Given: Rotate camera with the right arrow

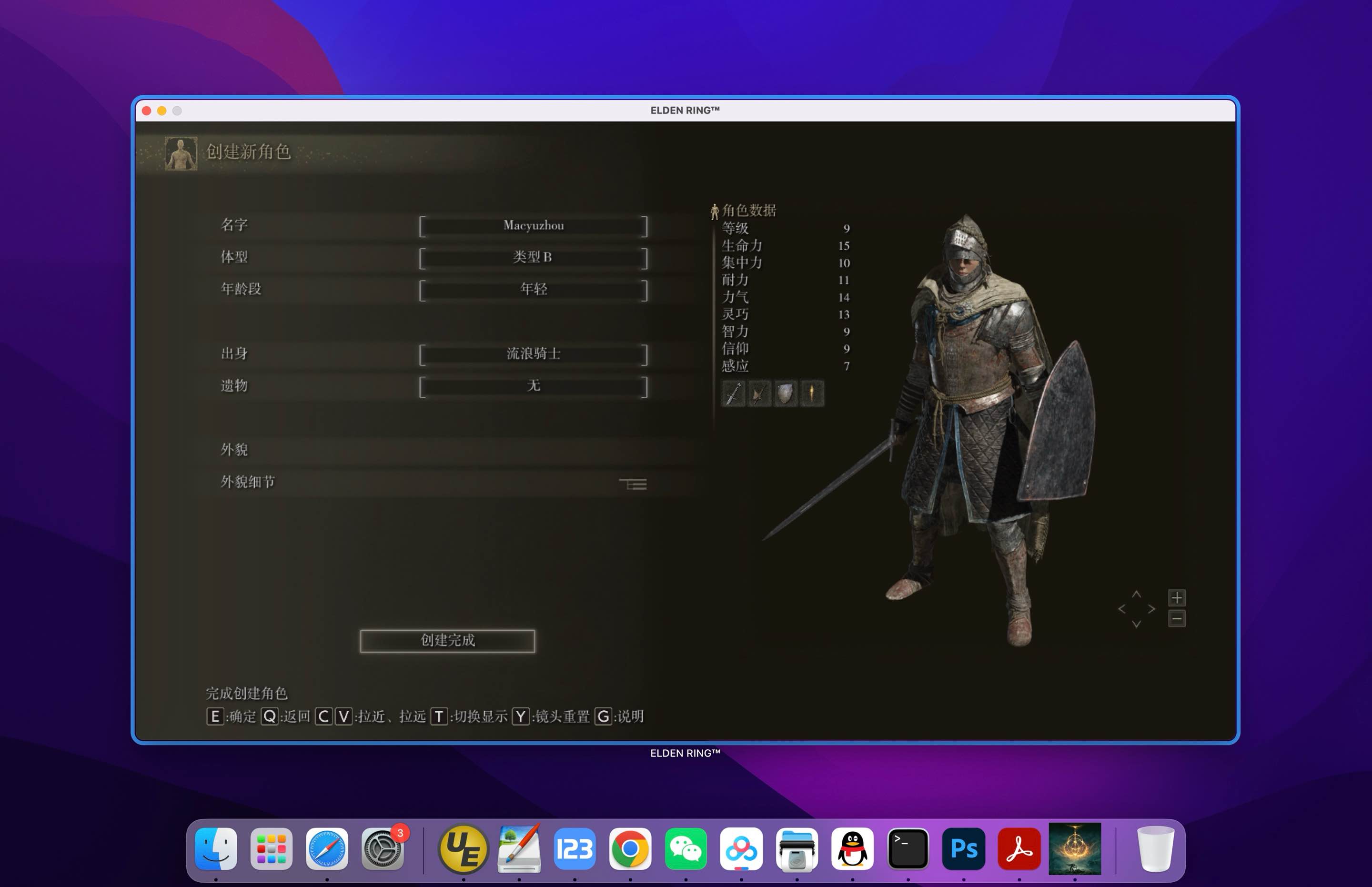Looking at the screenshot, I should 1151,609.
